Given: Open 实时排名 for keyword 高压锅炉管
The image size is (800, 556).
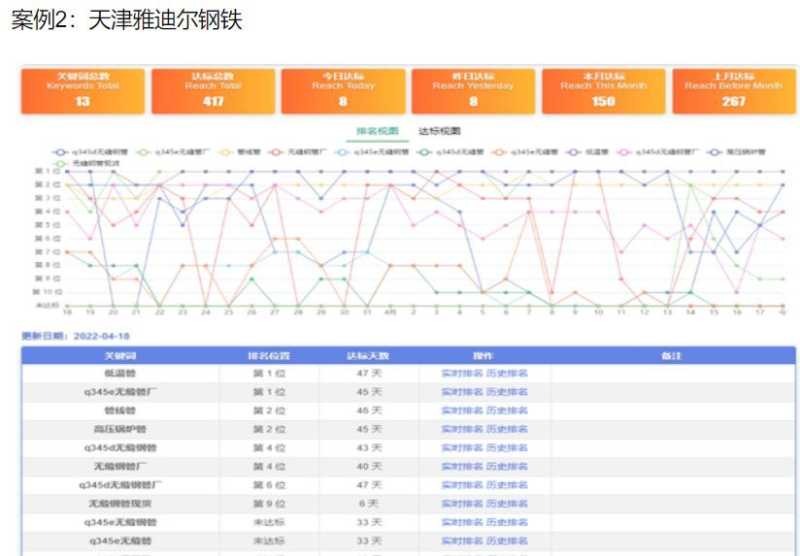Looking at the screenshot, I should 462,429.
